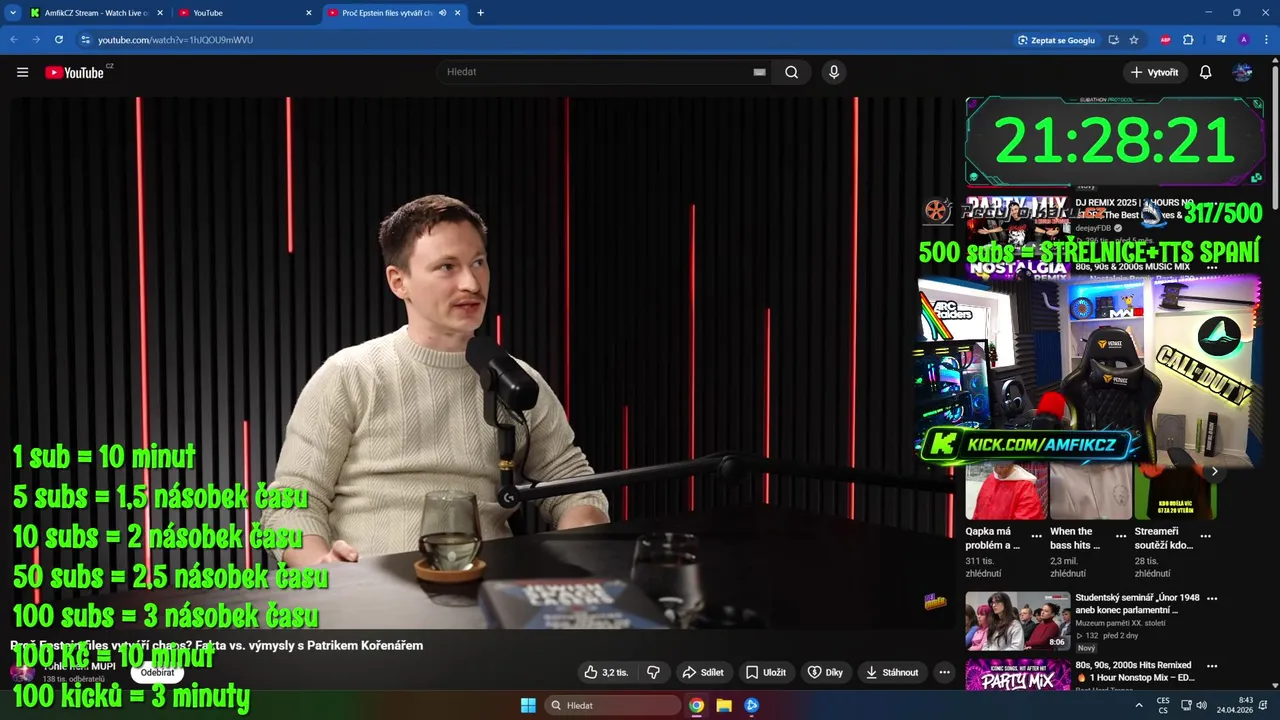
Task: Open Windows Start menu
Action: (x=528, y=706)
